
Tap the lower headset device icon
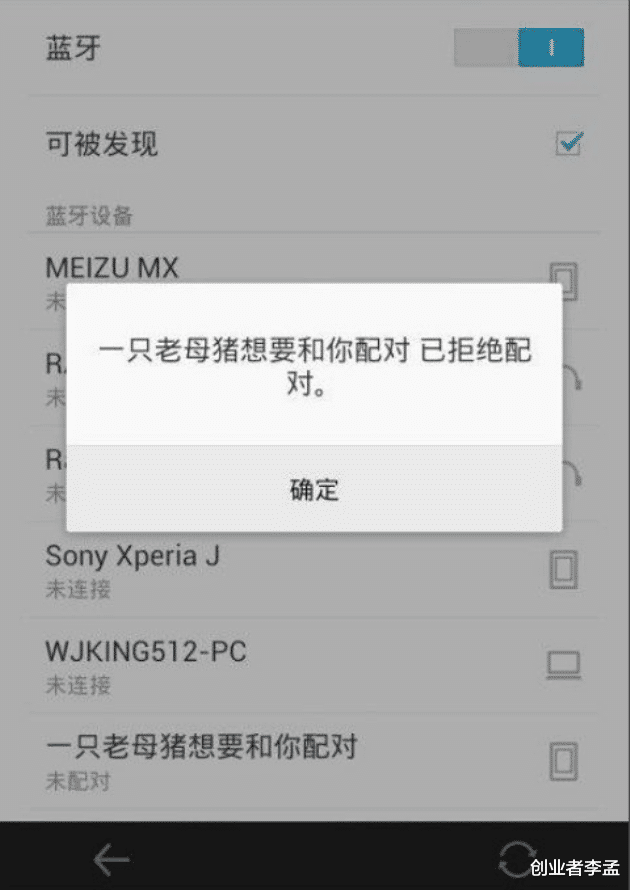[x=572, y=473]
